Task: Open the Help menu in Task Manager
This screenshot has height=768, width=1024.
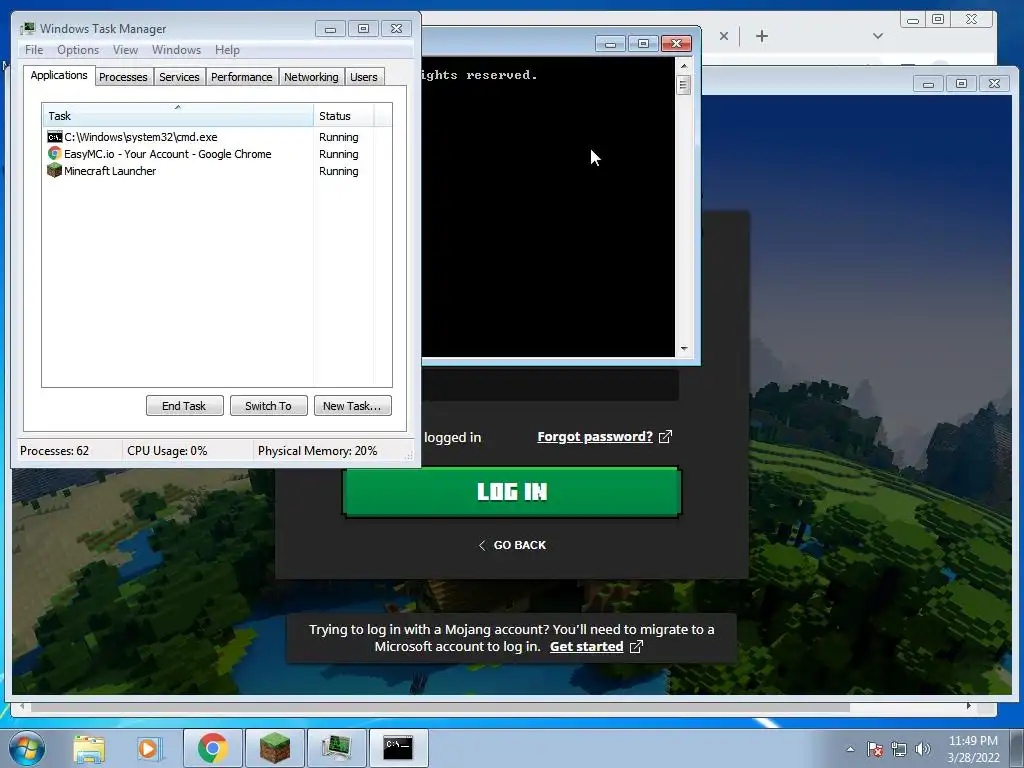Action: pos(227,50)
